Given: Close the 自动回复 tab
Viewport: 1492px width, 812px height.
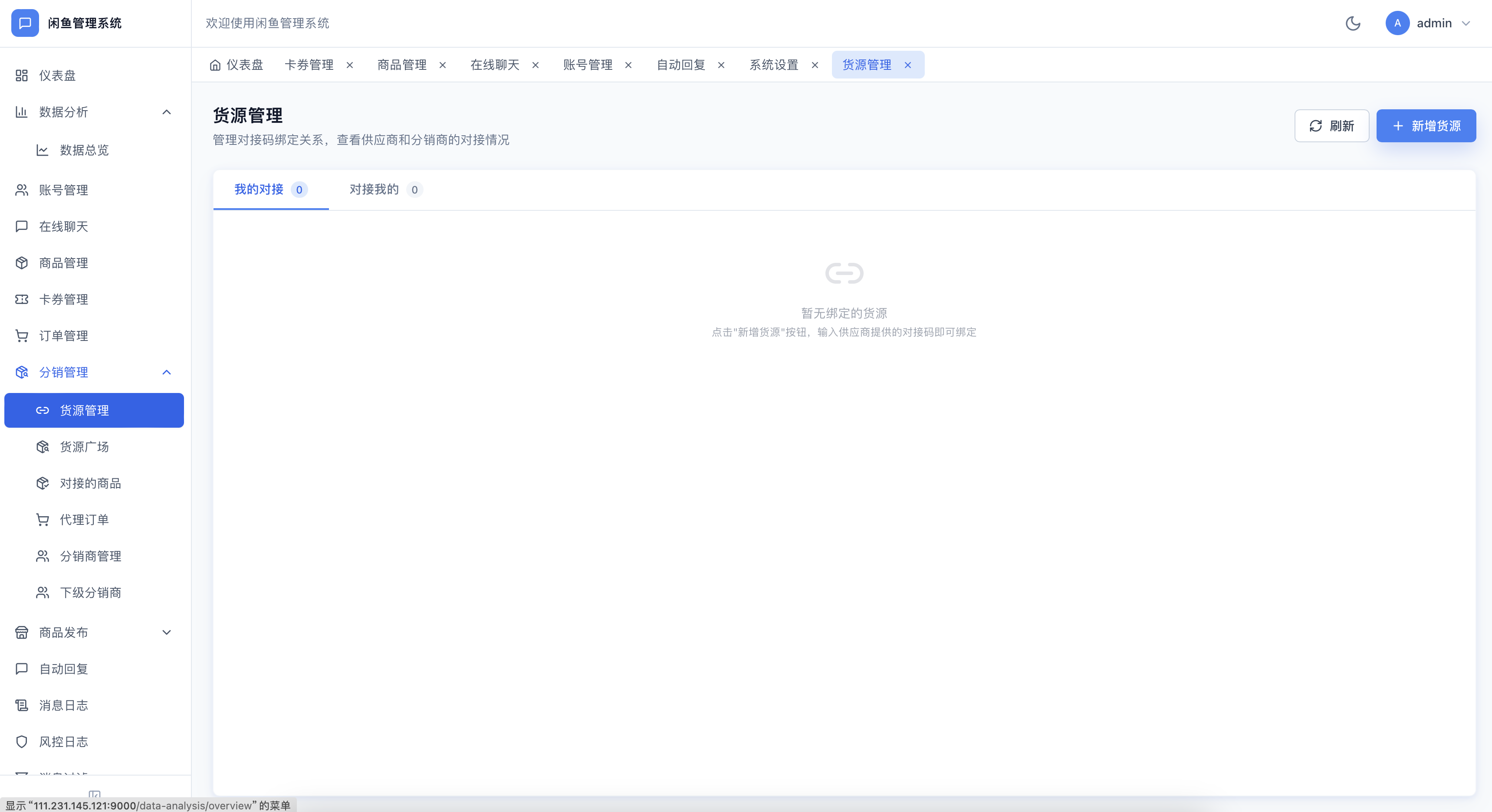Looking at the screenshot, I should pos(722,65).
